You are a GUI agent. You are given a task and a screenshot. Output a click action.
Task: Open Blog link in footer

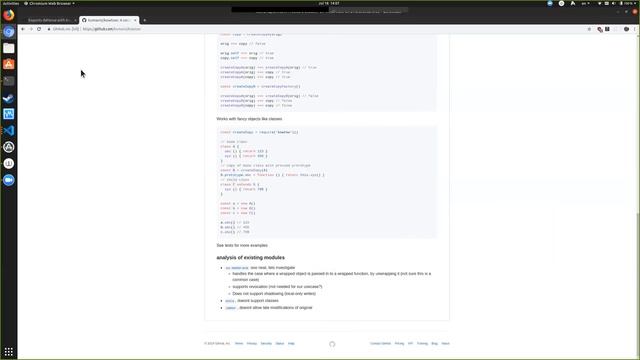click(434, 344)
